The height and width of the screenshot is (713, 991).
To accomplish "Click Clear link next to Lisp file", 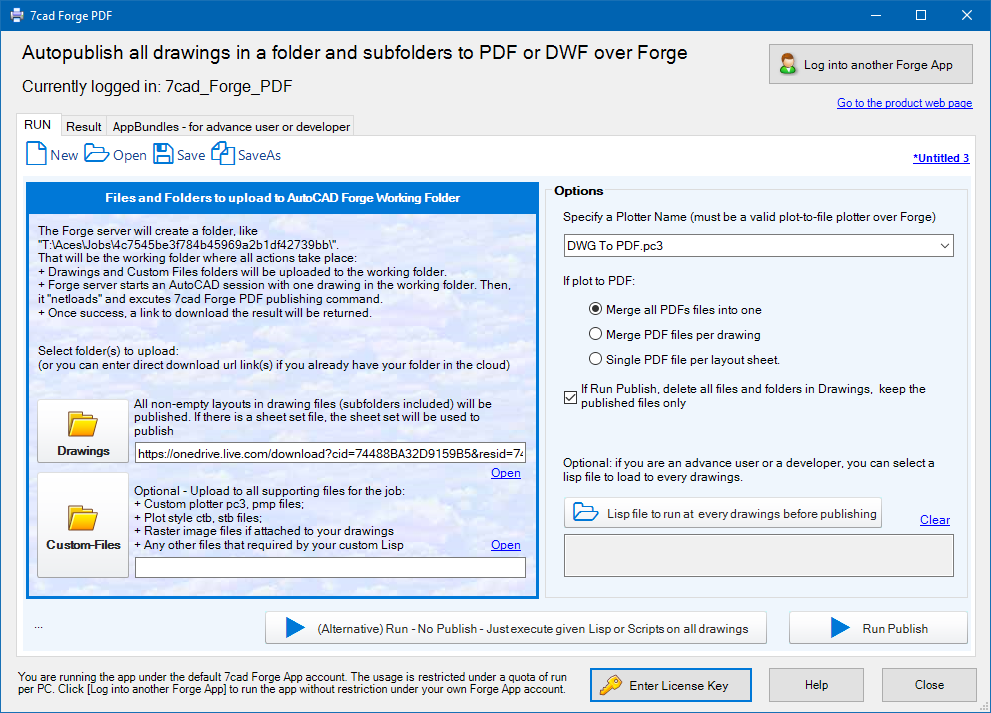I will pos(934,520).
